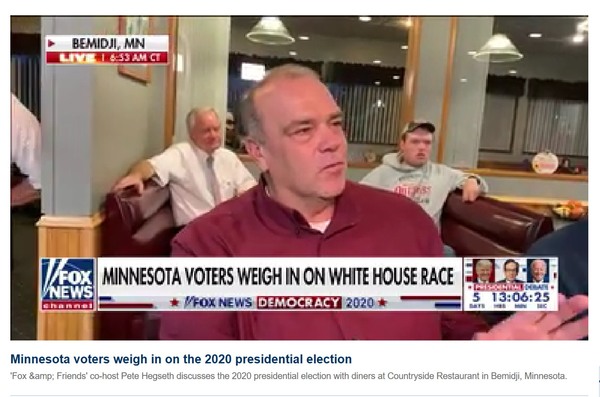The height and width of the screenshot is (397, 600).
Task: Click the 6:53 AM CT time stamp
Action: pyautogui.click(x=135, y=58)
